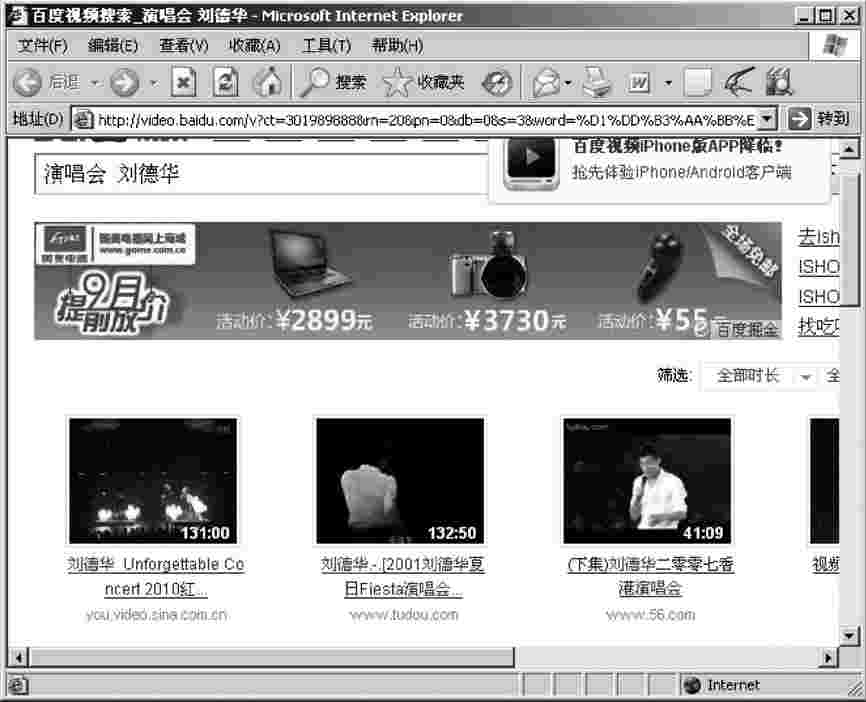Play the 41:09 video thumbnail
Viewport: 866px width, 702px height.
647,481
